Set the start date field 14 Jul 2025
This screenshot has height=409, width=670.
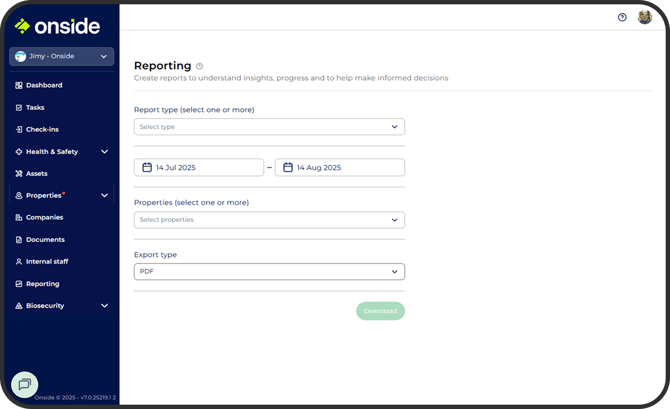pyautogui.click(x=199, y=168)
